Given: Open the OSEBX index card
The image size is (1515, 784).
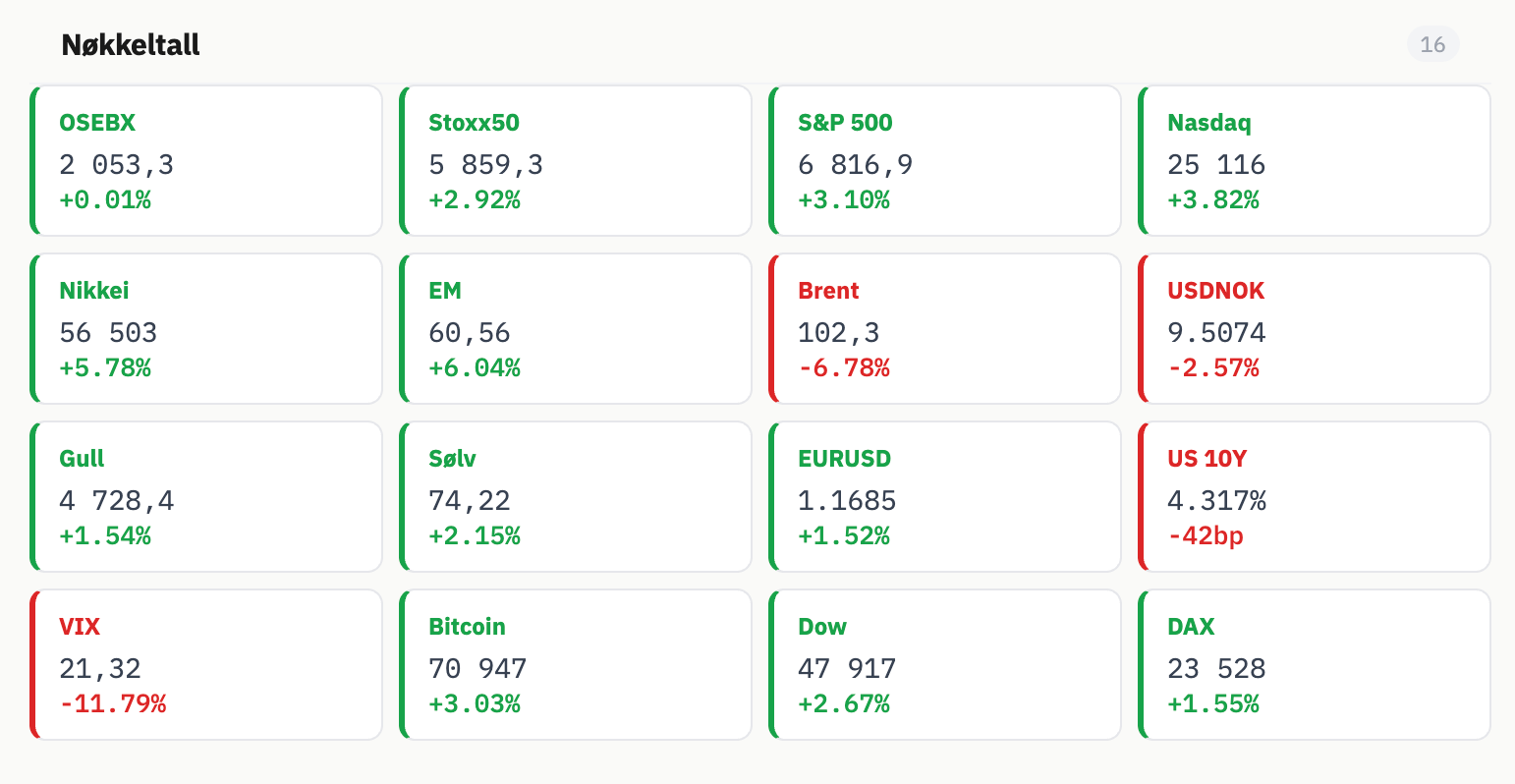Looking at the screenshot, I should (206, 161).
